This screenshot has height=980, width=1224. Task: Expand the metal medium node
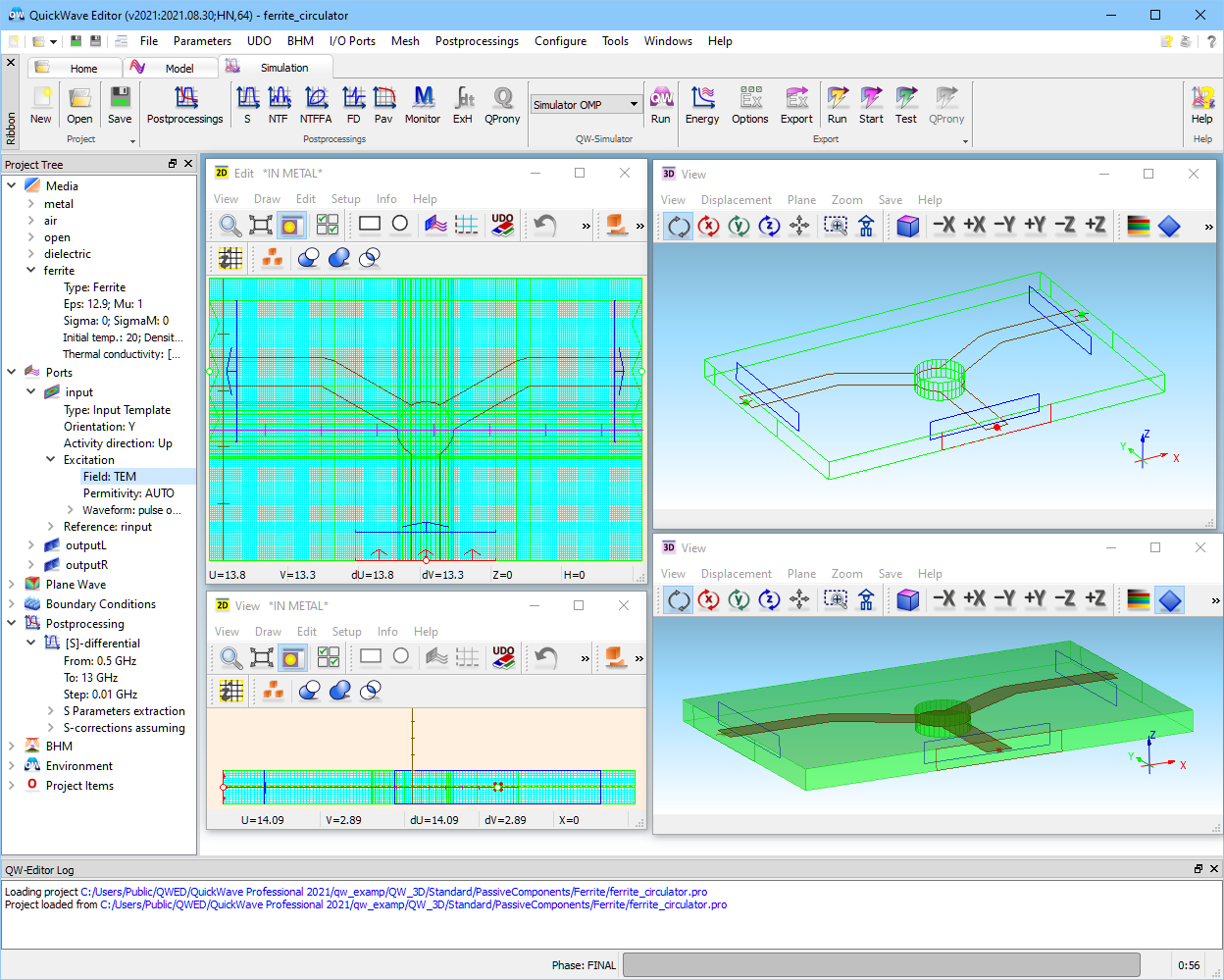tap(31, 204)
